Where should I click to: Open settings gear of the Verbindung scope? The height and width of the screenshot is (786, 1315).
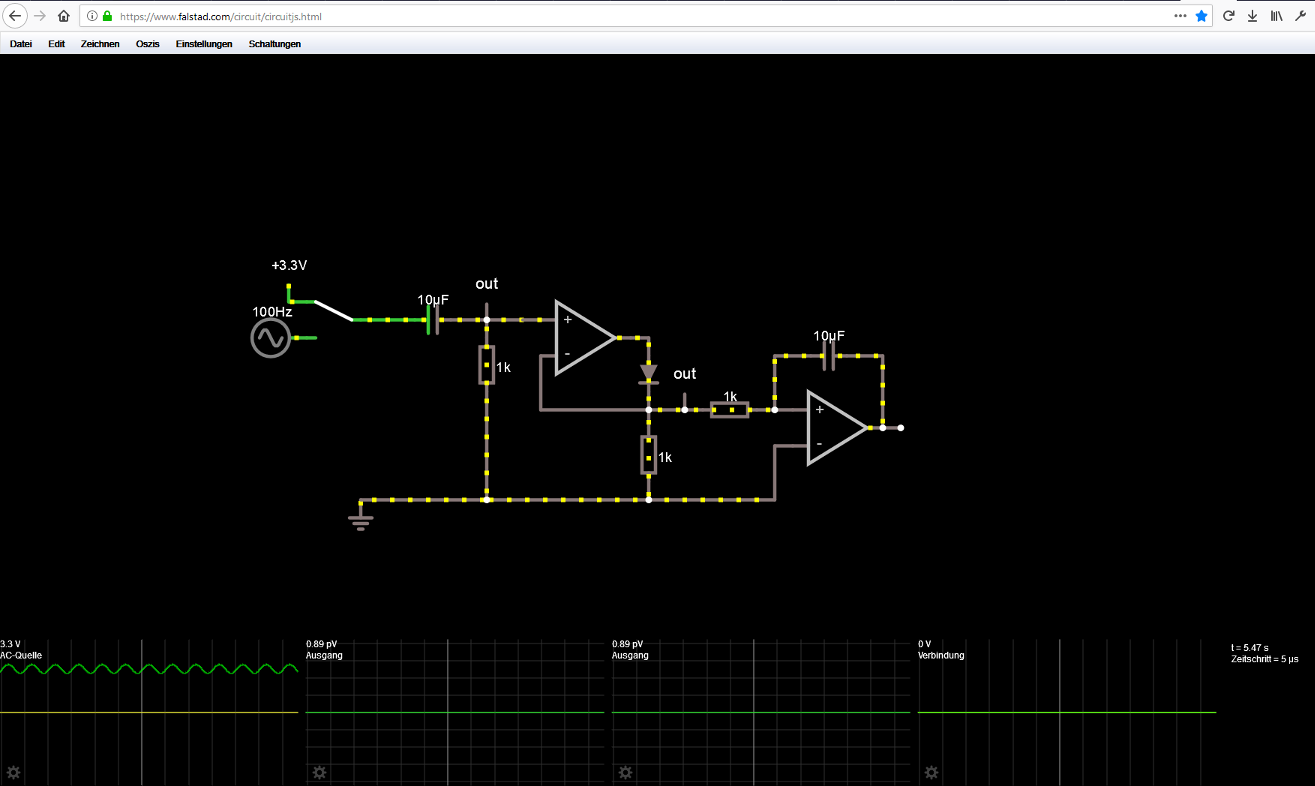[931, 773]
